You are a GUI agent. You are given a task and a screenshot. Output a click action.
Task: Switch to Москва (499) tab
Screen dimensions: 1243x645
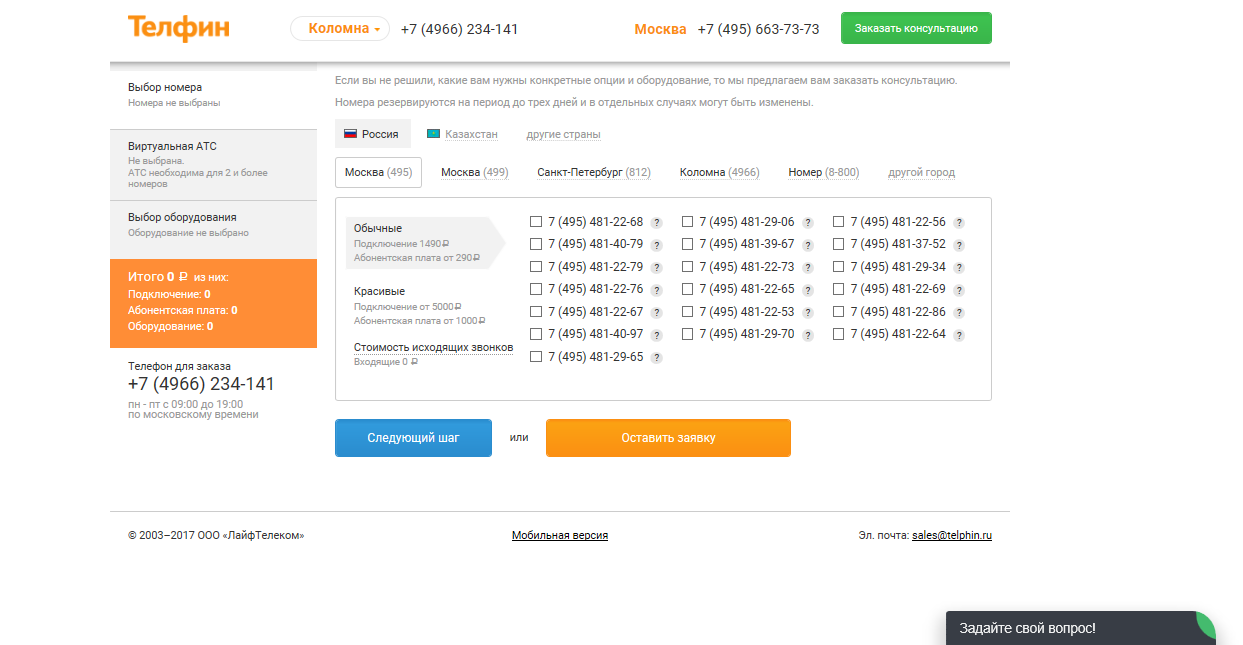pos(474,172)
